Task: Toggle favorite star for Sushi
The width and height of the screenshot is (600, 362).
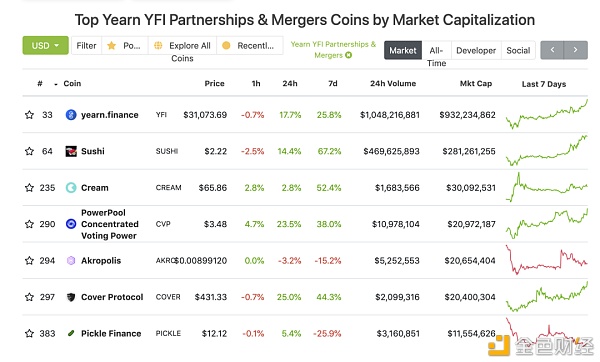Action: [x=29, y=151]
